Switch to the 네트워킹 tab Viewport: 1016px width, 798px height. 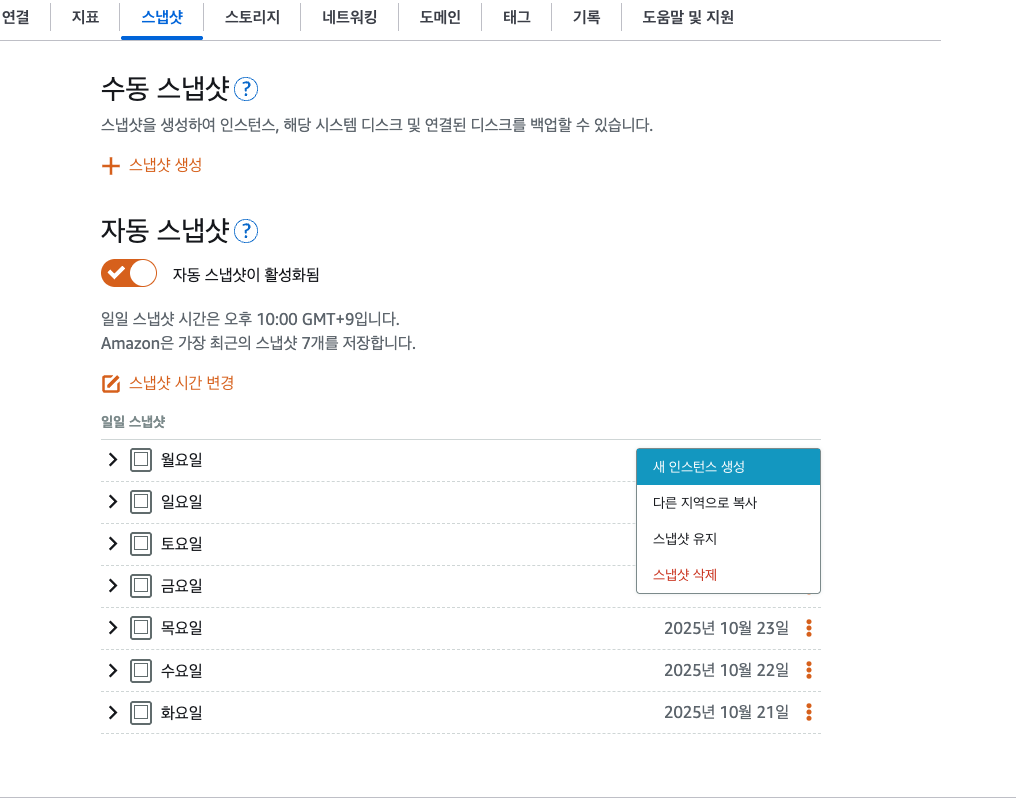coord(350,17)
